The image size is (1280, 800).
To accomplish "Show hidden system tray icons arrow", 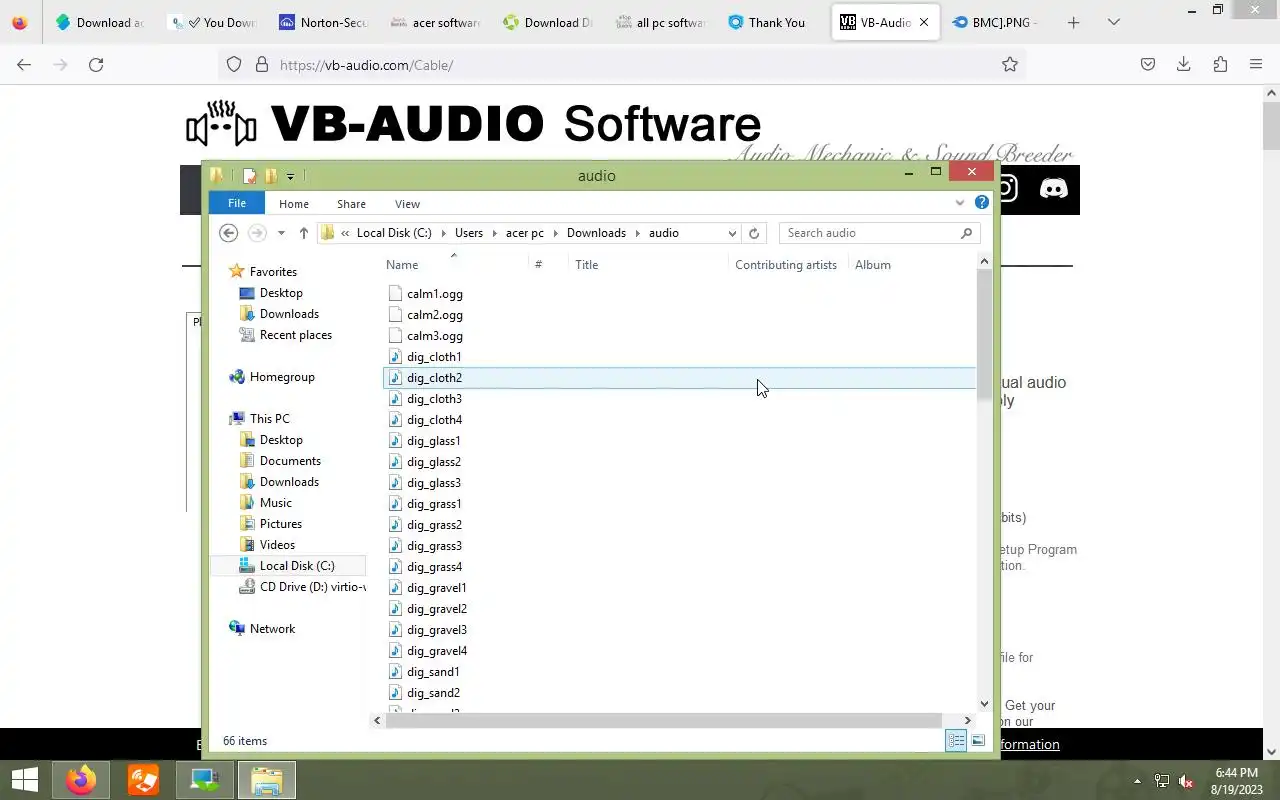I will coord(1137,781).
